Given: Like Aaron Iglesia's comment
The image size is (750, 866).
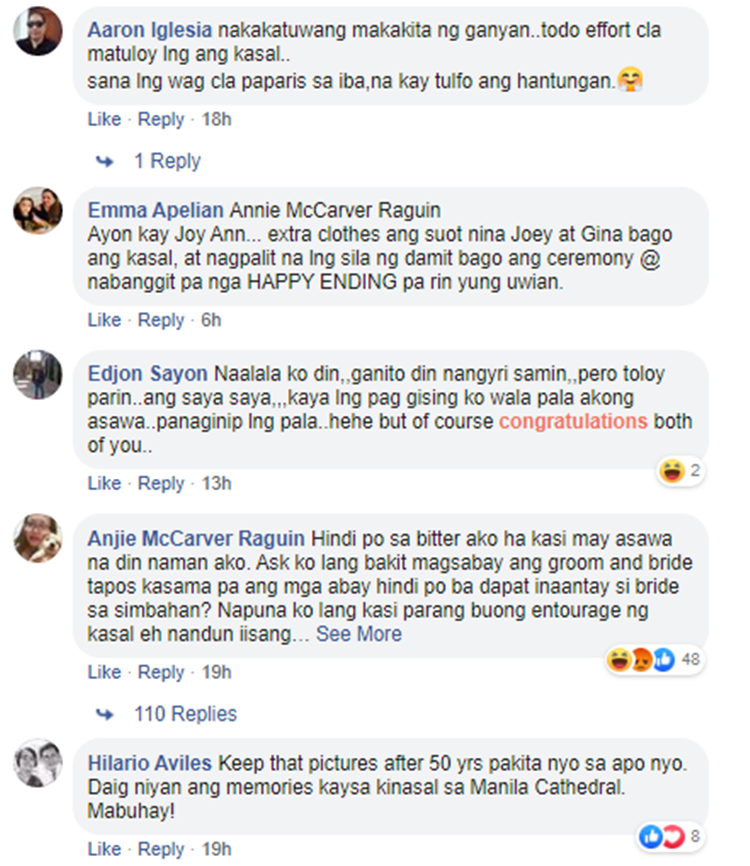Looking at the screenshot, I should 104,119.
